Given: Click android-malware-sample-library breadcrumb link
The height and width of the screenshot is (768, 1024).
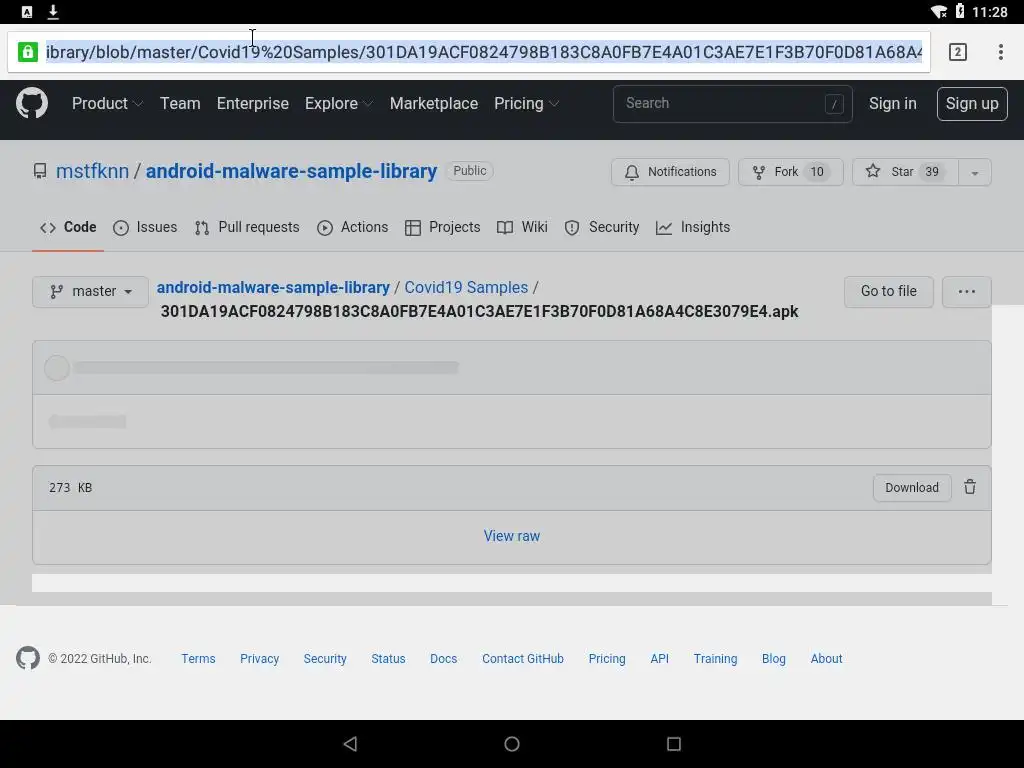Looking at the screenshot, I should click(273, 287).
